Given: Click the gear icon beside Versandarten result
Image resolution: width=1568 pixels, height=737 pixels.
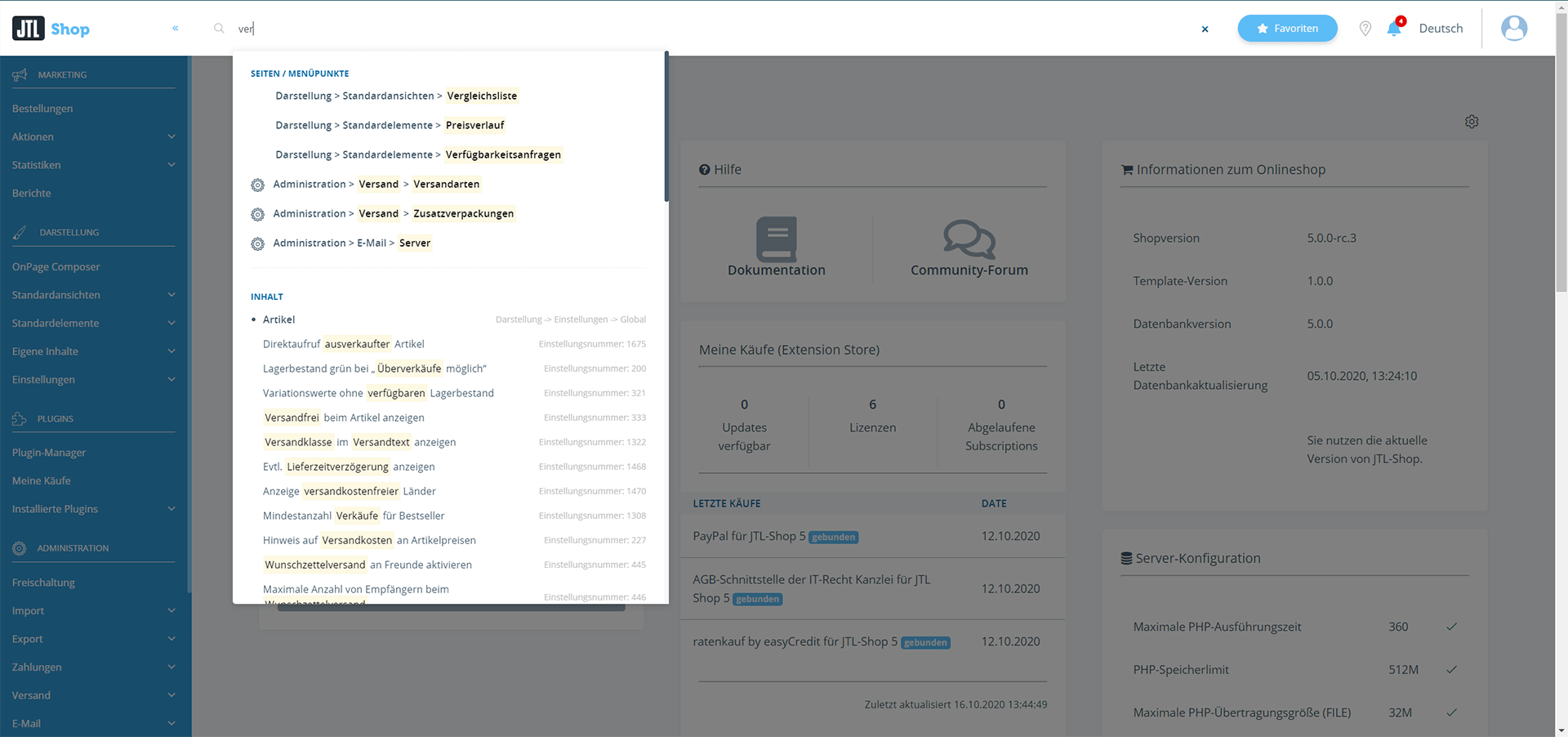Looking at the screenshot, I should 258,185.
